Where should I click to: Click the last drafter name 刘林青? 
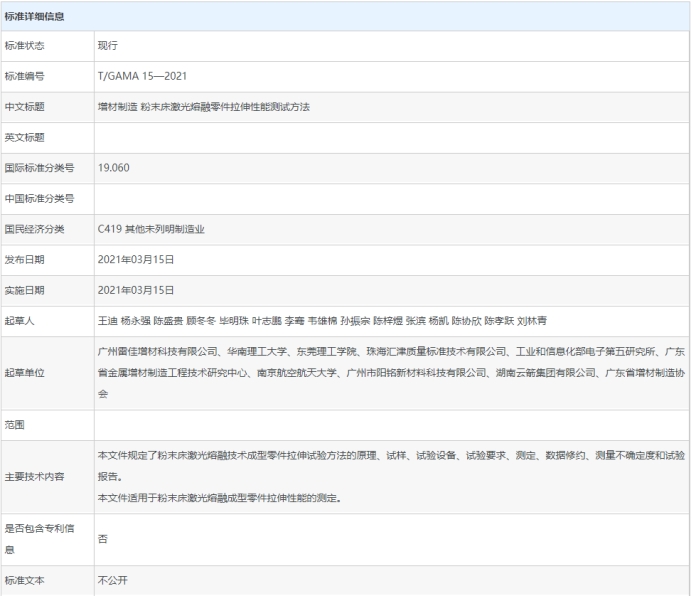(x=531, y=320)
